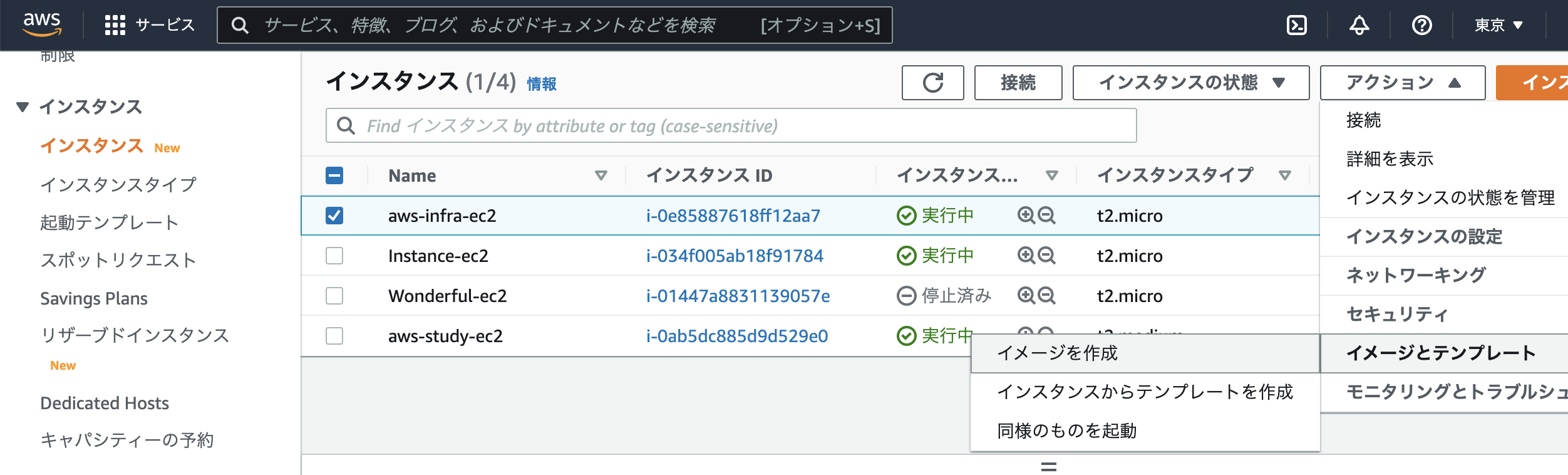1568x475 pixels.
Task: Open the help question mark icon
Action: tap(1421, 25)
